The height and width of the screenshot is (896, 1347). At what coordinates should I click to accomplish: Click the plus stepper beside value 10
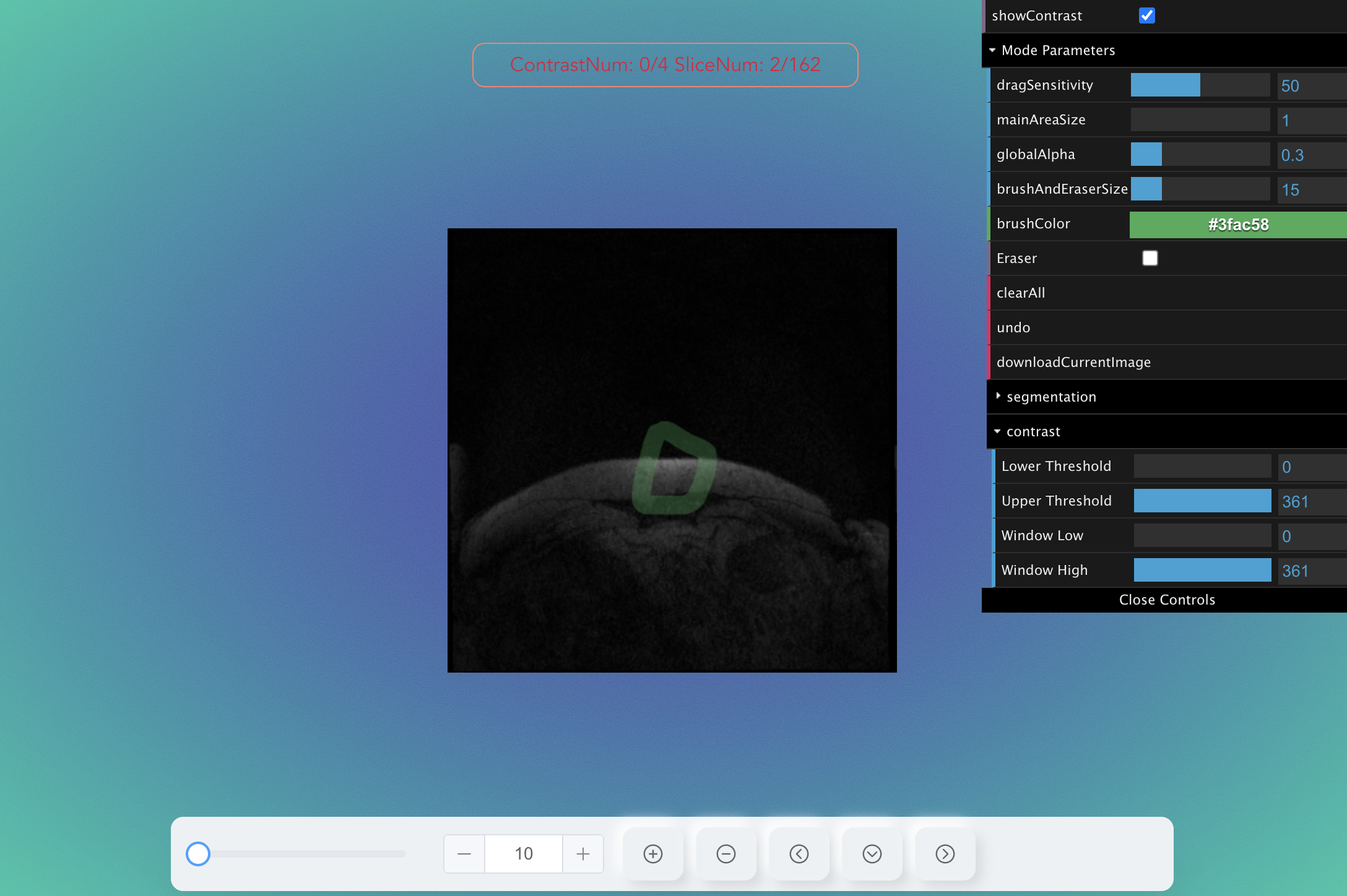click(x=583, y=854)
